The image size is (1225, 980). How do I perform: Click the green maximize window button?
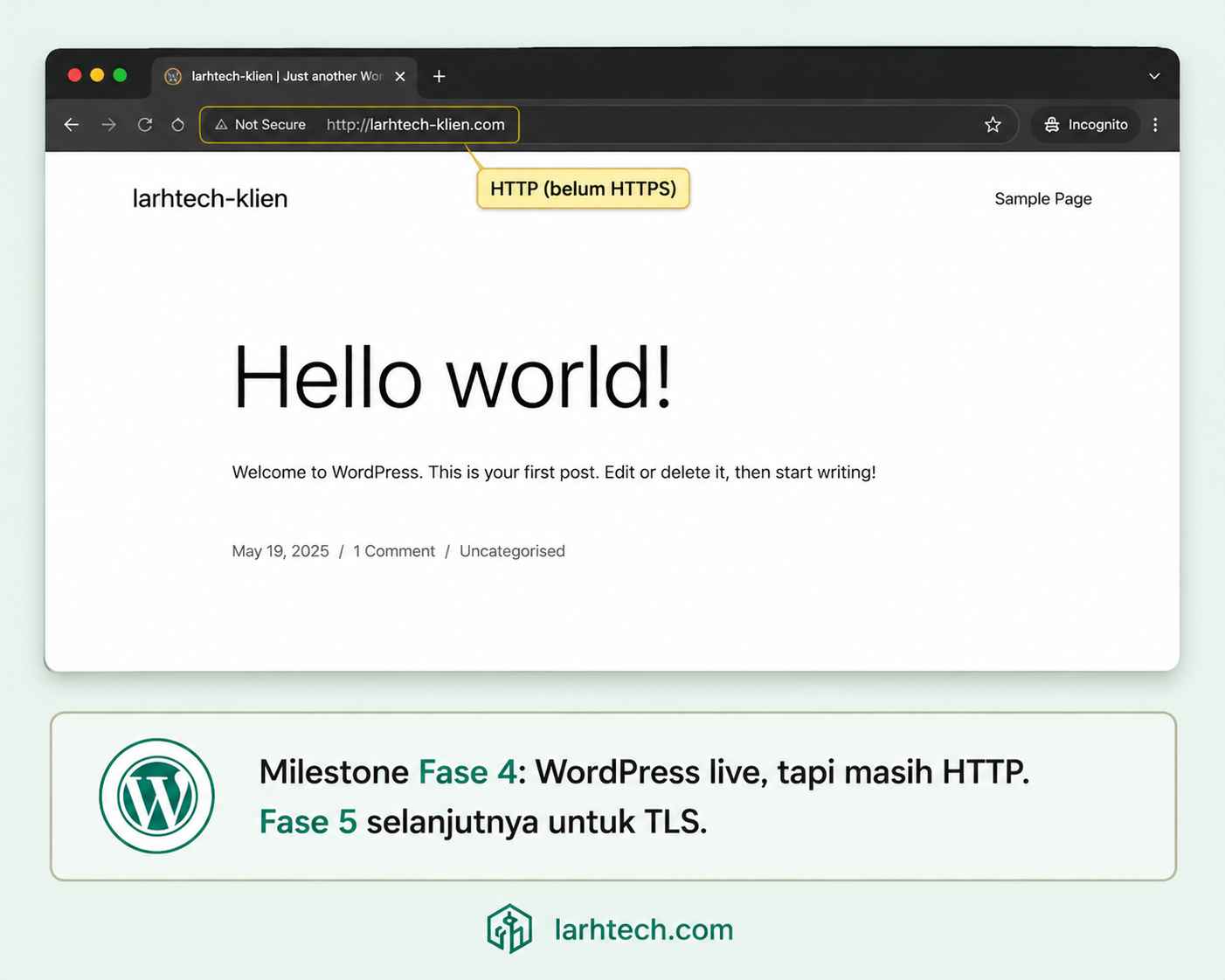coord(120,75)
